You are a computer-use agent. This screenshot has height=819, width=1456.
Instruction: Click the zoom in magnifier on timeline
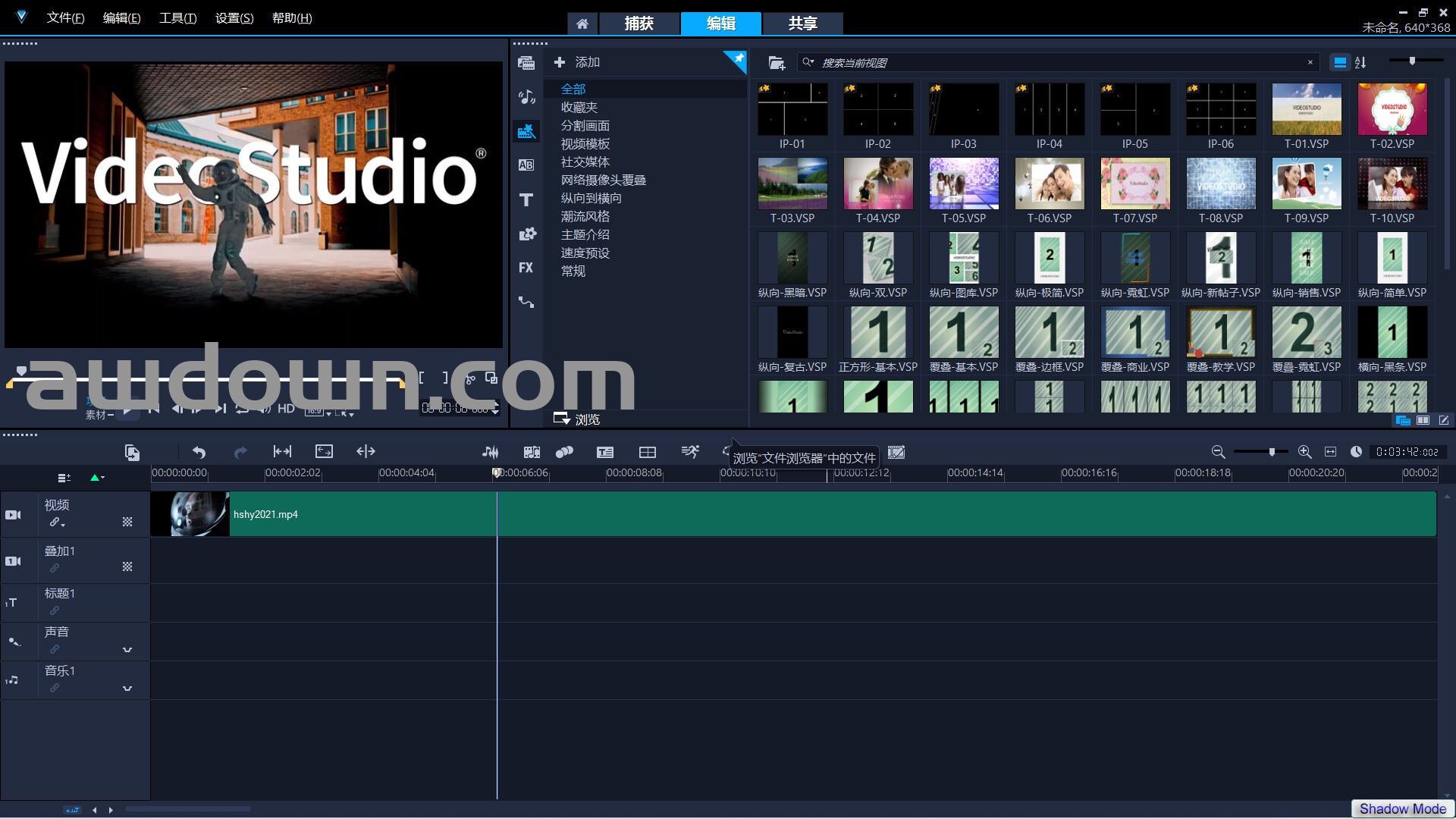(1304, 452)
